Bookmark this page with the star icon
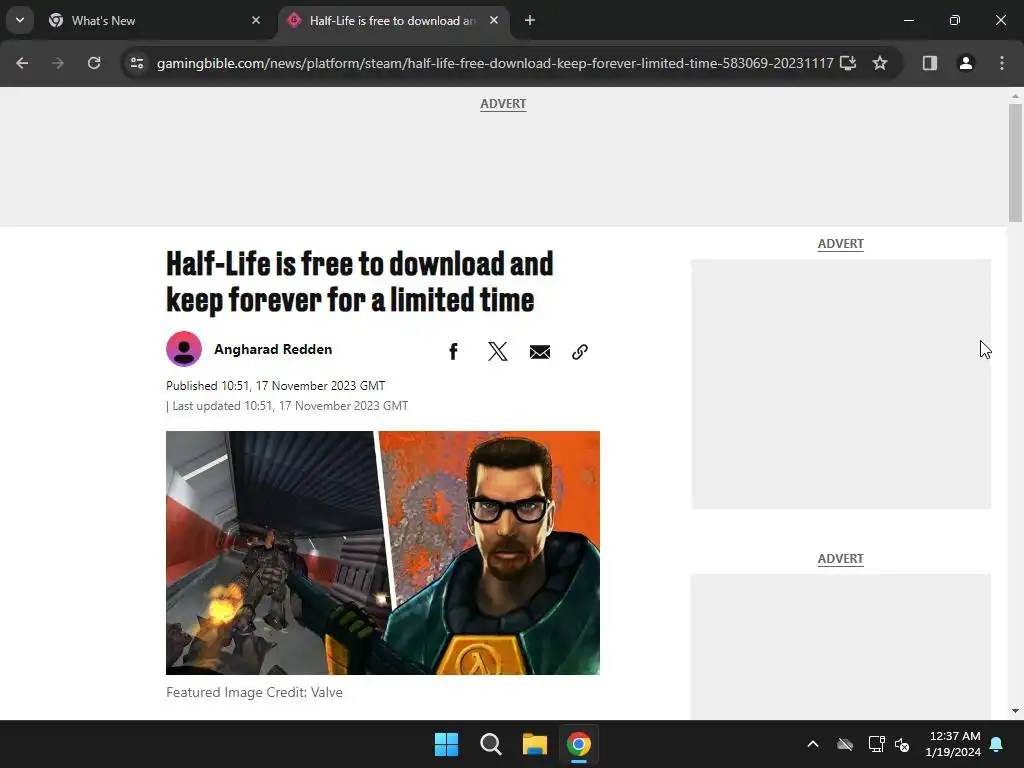Screen dimensions: 1024x768 coord(880,63)
